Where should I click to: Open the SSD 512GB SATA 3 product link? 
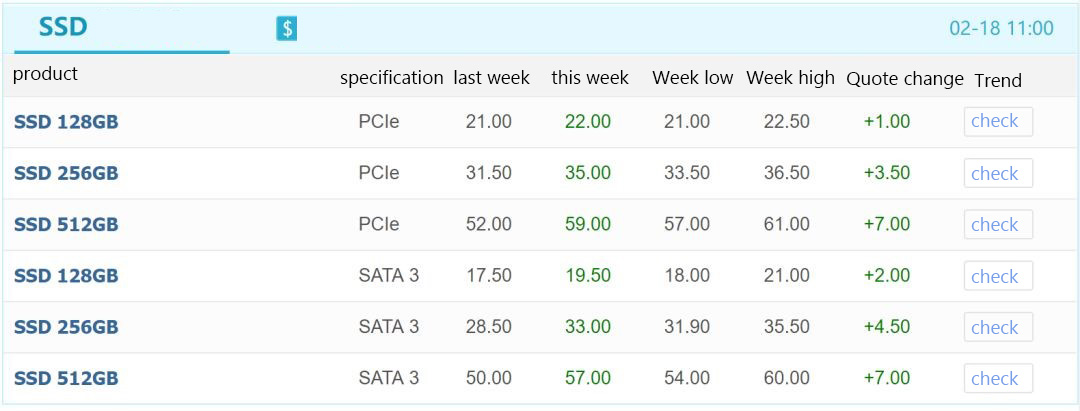click(66, 379)
